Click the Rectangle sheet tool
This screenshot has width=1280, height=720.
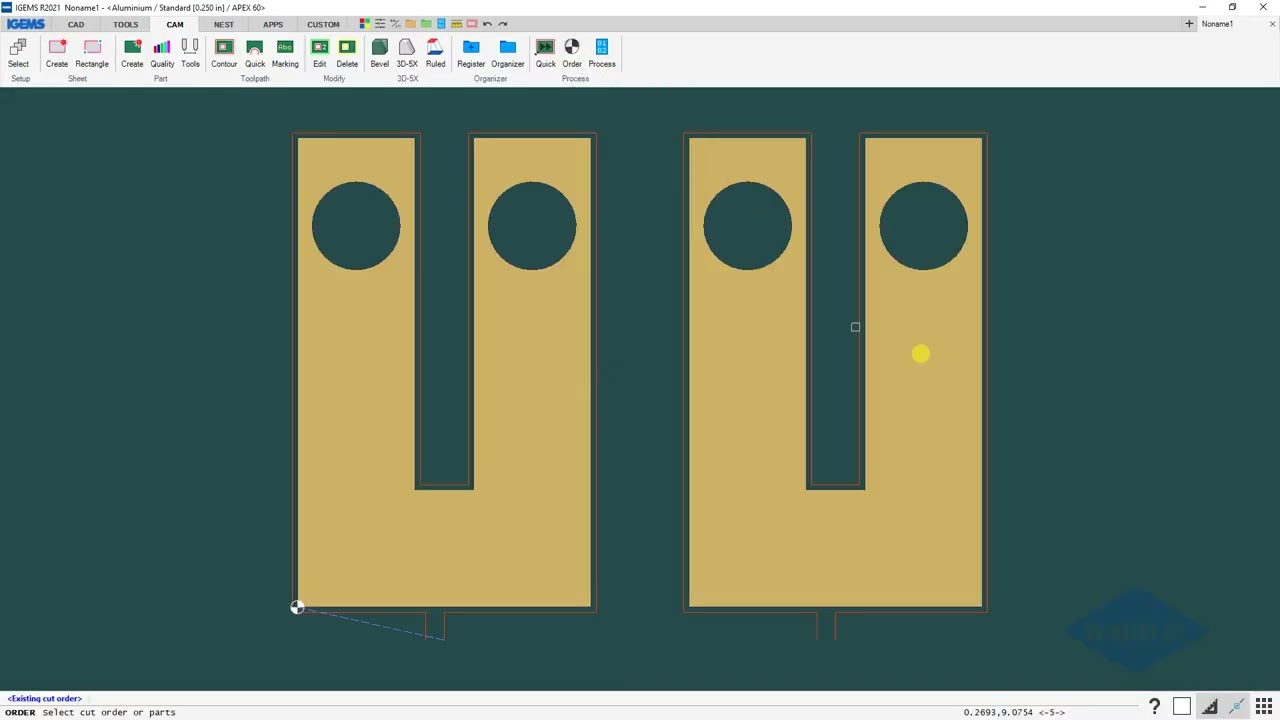[x=92, y=54]
